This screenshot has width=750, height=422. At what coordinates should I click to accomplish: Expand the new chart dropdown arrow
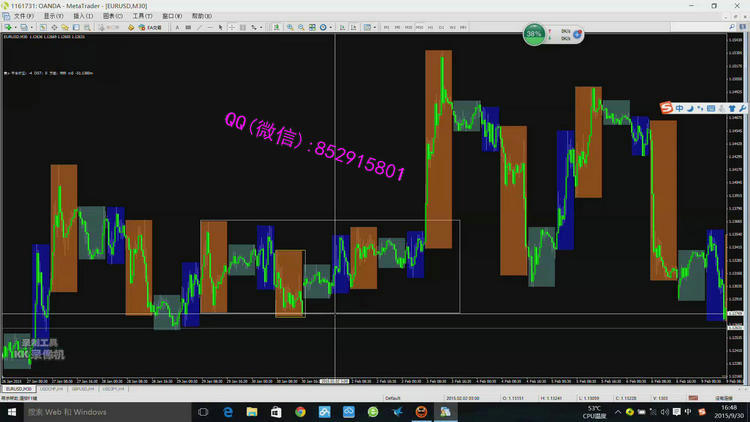click(x=14, y=27)
